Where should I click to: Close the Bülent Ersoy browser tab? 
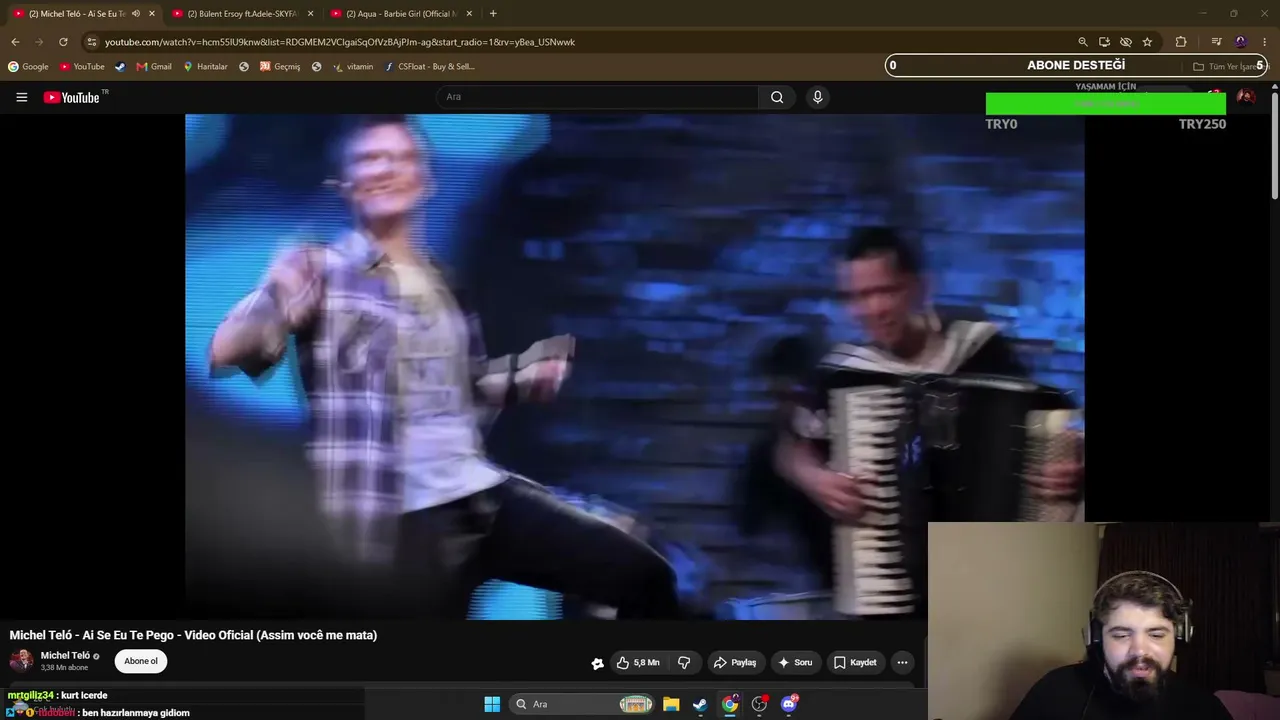(310, 14)
